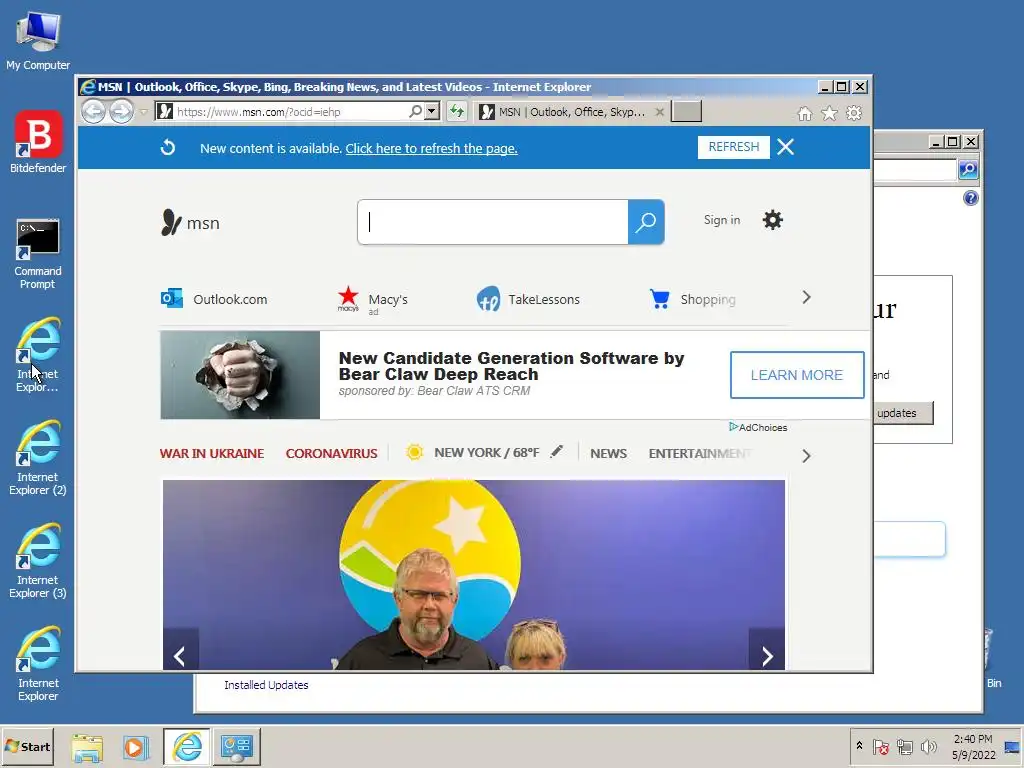Select Internet Explorer (2) desktop shortcut
This screenshot has width=1024, height=768.
(x=38, y=458)
